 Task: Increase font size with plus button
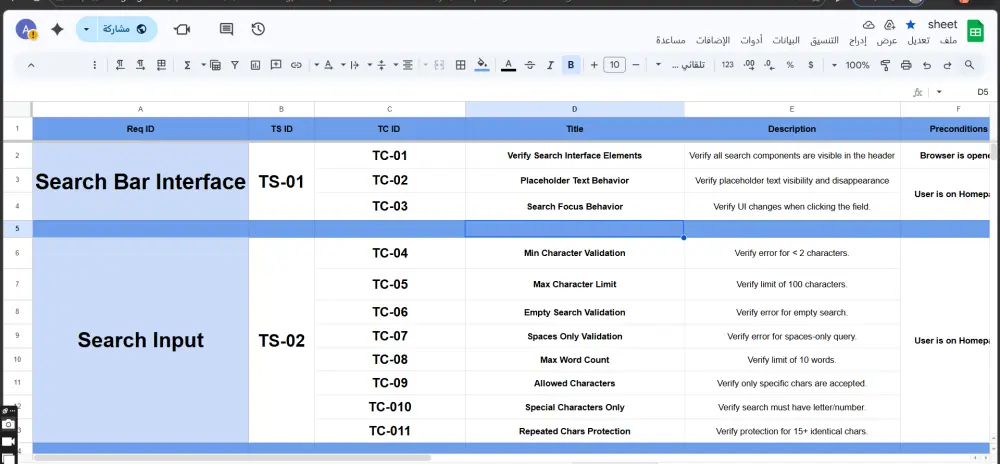click(594, 65)
